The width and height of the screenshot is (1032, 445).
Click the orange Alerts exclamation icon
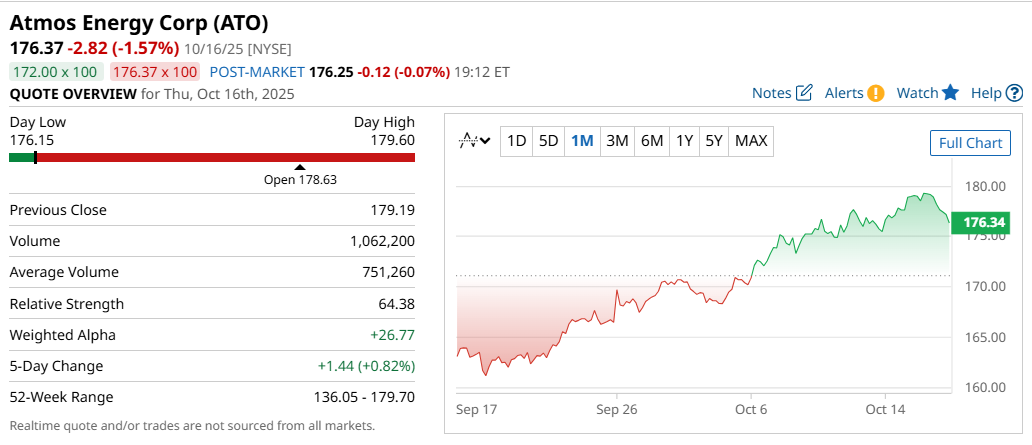point(876,93)
